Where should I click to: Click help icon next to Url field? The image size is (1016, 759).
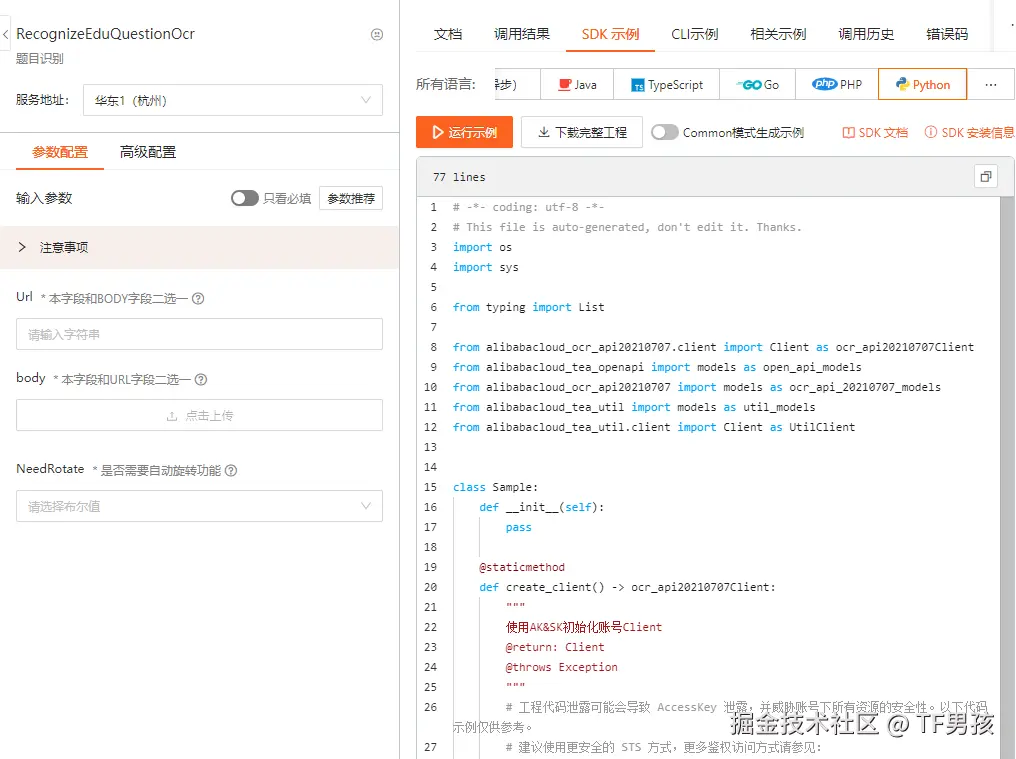[x=198, y=299]
